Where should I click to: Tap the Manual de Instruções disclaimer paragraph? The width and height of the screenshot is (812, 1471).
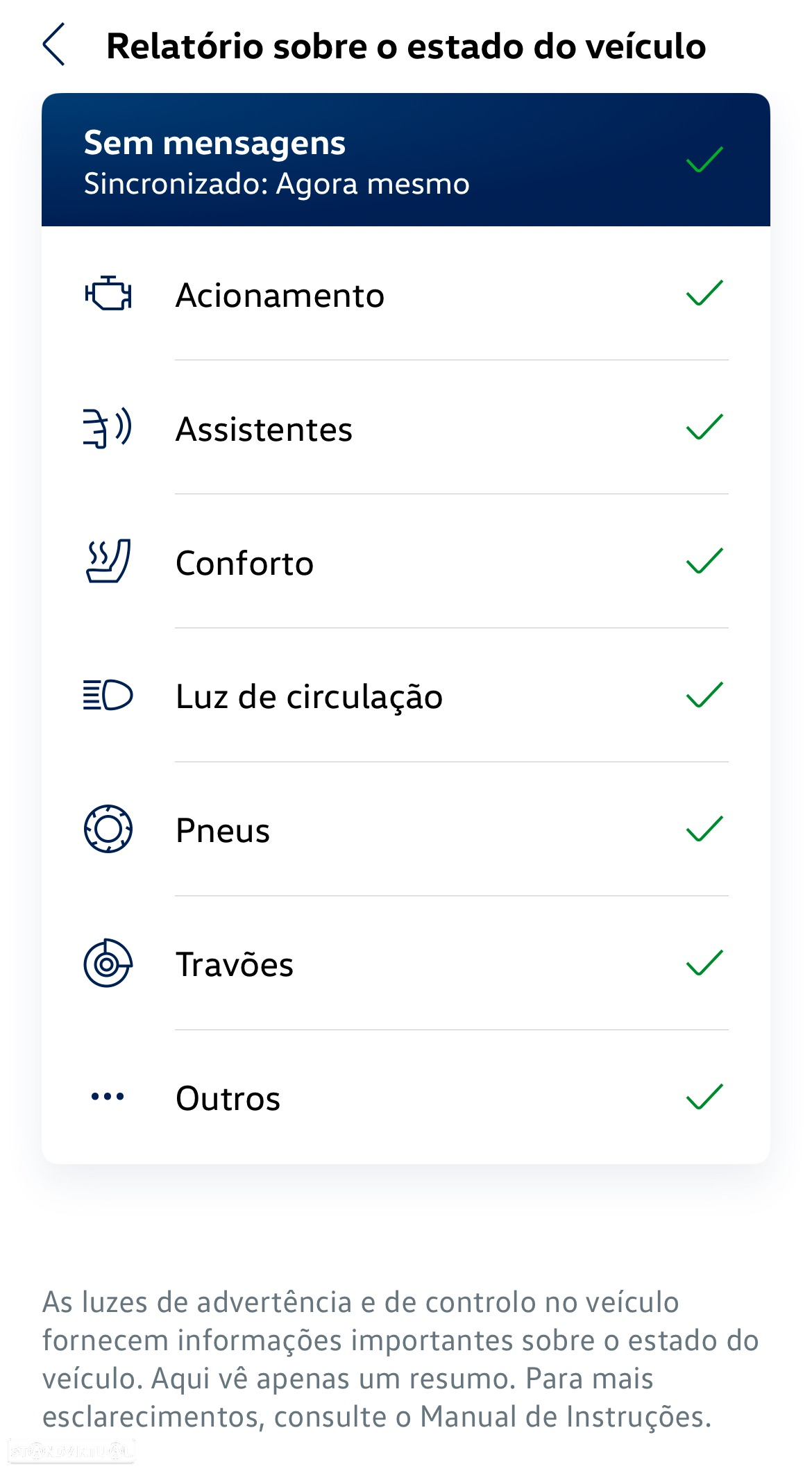400,1359
